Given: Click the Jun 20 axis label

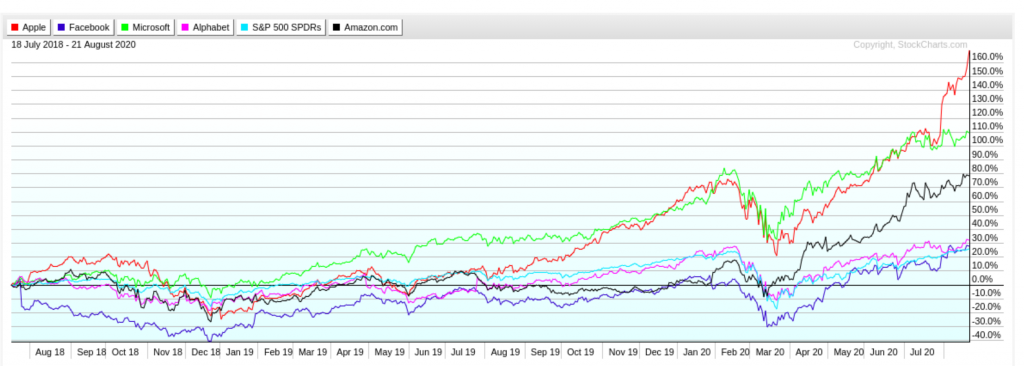Looking at the screenshot, I should [x=885, y=352].
